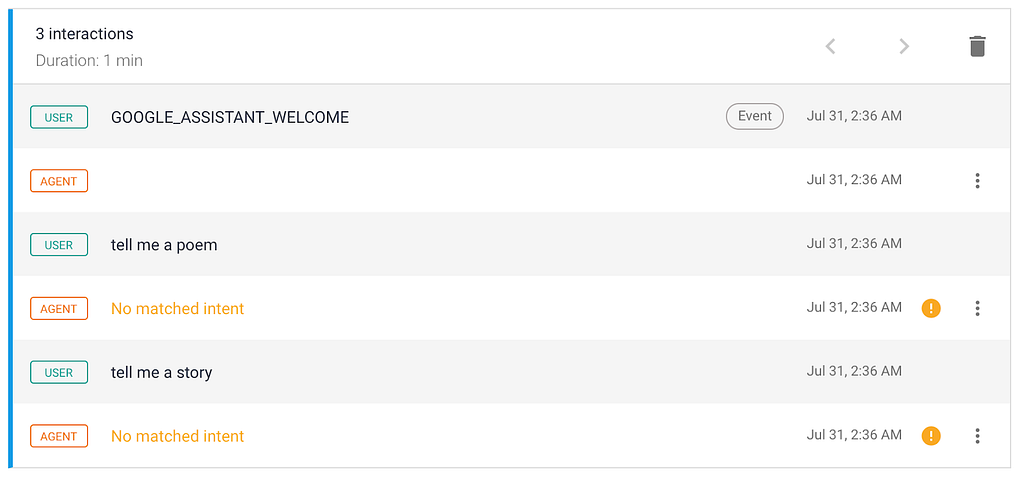Open more options for 'tell me a poem' response
This screenshot has height=481, width=1024.
(x=977, y=308)
